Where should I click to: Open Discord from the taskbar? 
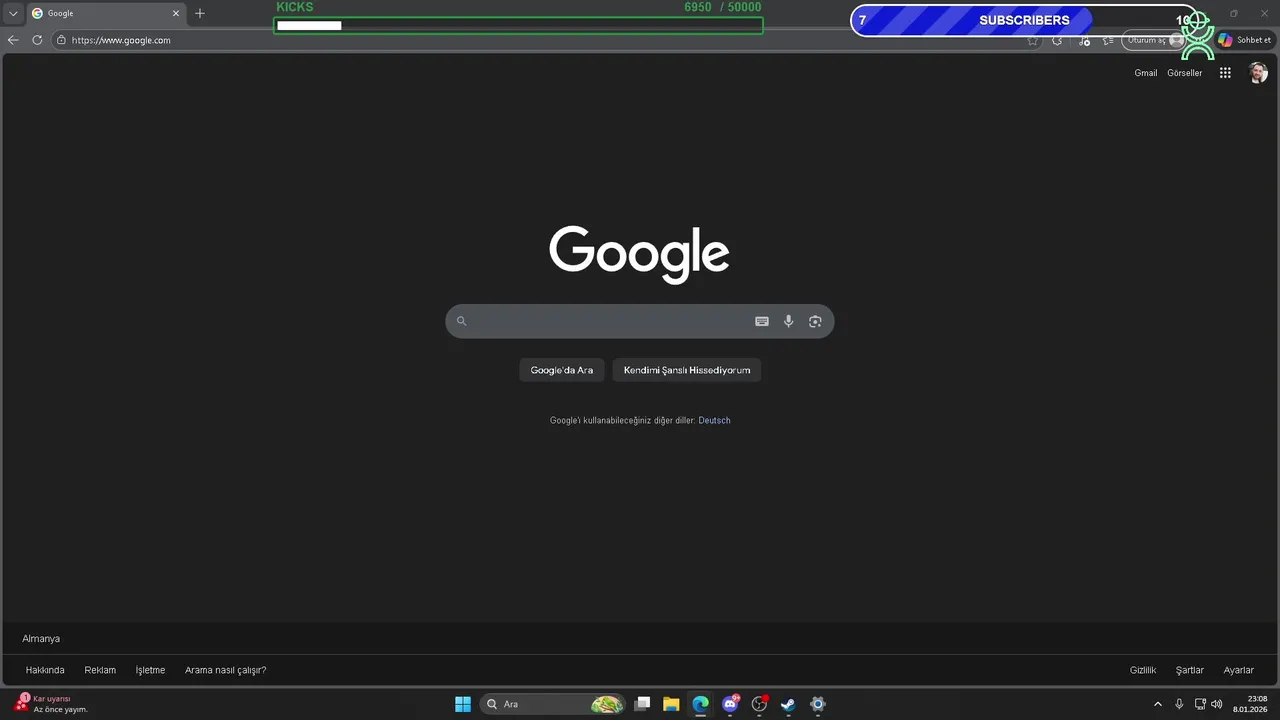[730, 704]
